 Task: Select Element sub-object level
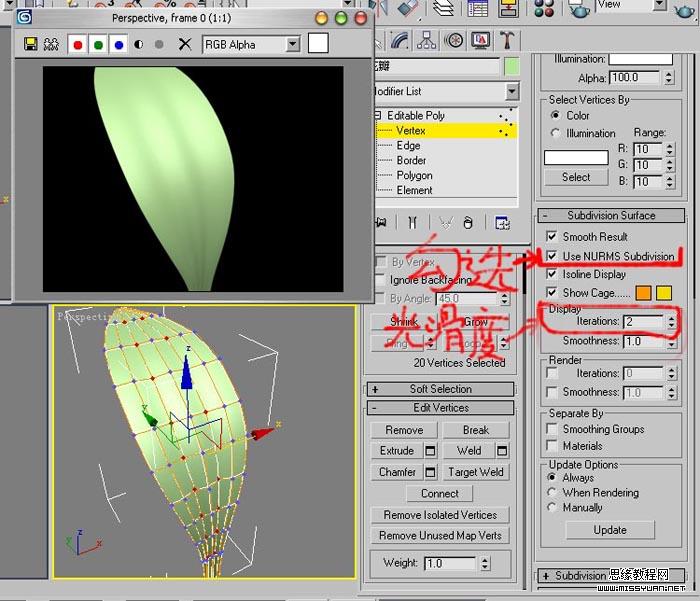(x=414, y=190)
